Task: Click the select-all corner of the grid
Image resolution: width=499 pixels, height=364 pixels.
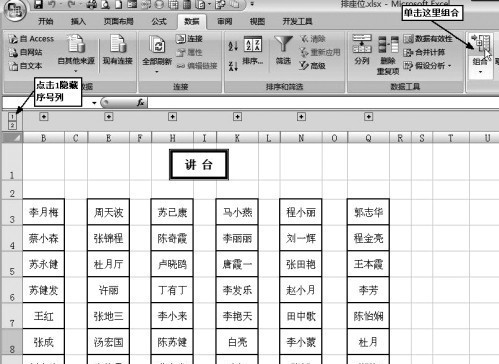Action: [x=12, y=138]
